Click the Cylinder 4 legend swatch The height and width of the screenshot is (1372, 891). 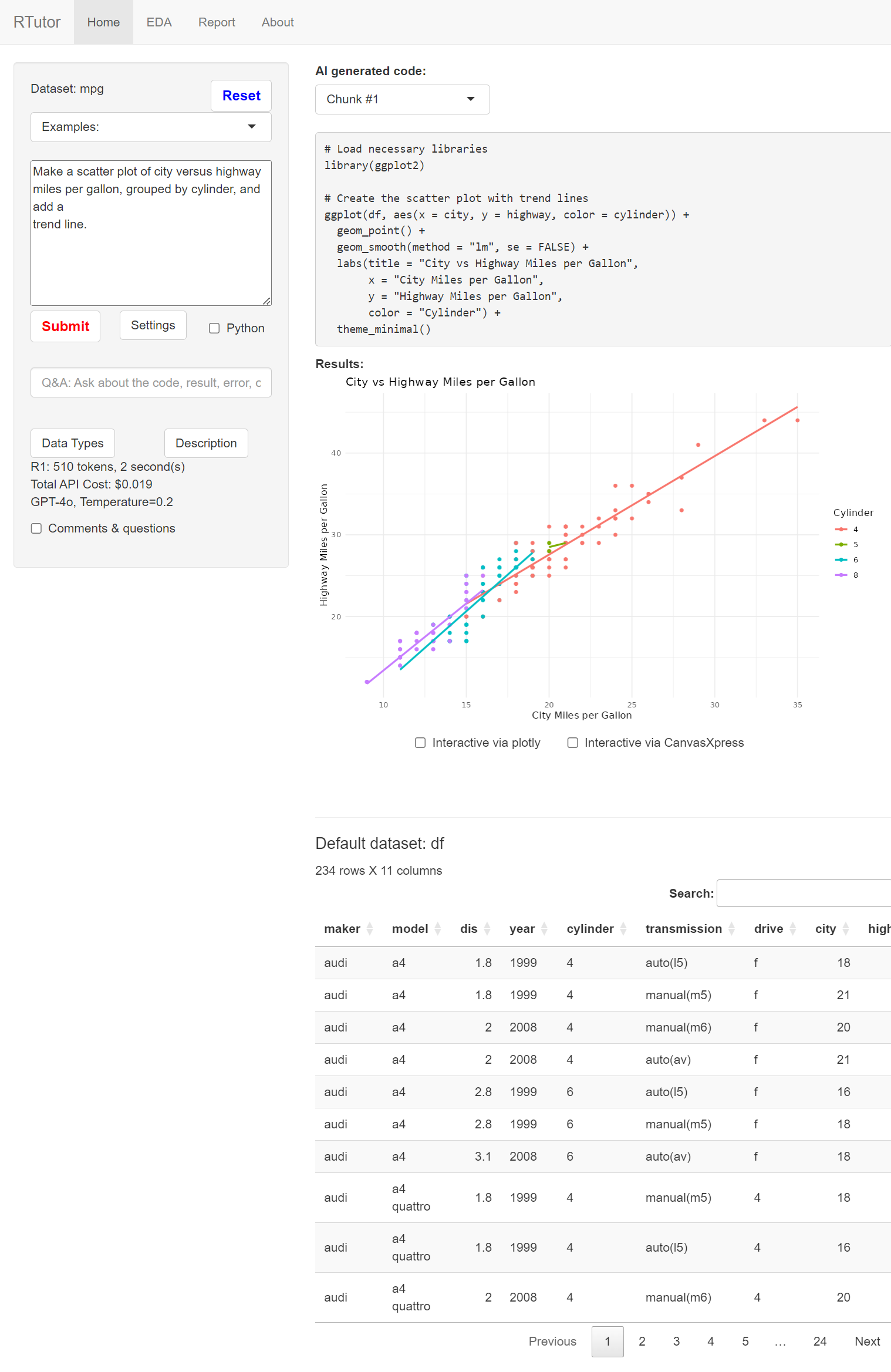(841, 530)
